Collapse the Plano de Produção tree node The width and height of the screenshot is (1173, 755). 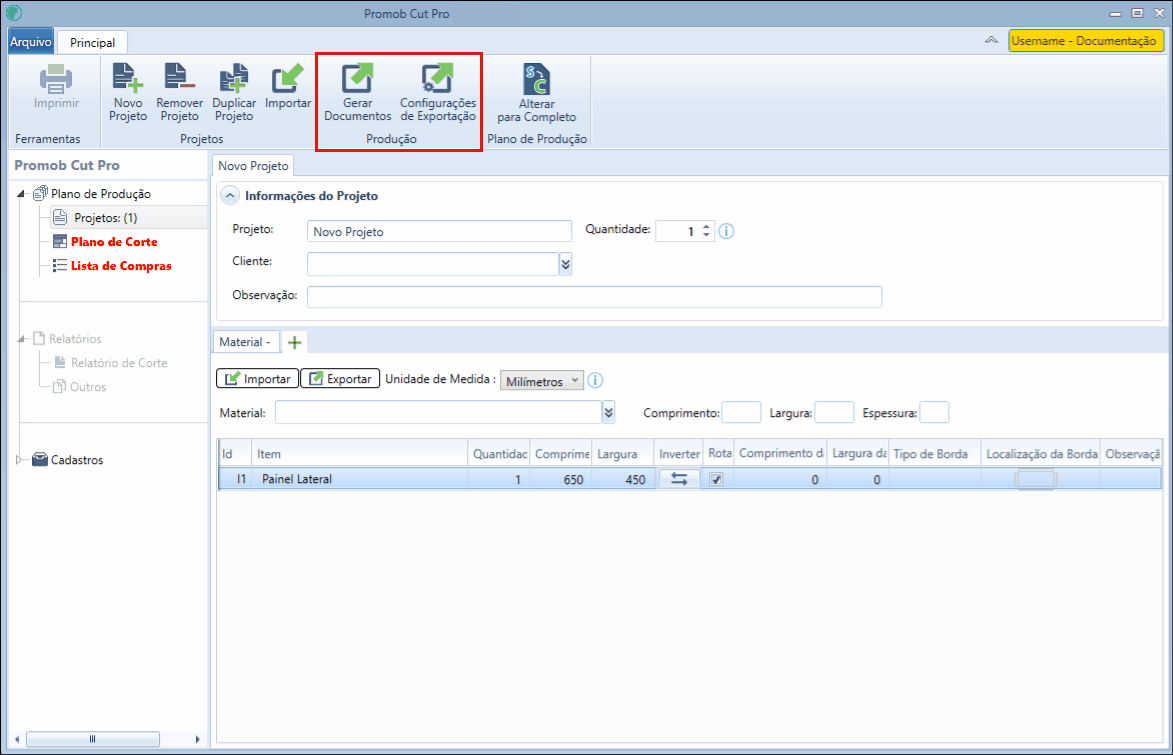[22, 194]
